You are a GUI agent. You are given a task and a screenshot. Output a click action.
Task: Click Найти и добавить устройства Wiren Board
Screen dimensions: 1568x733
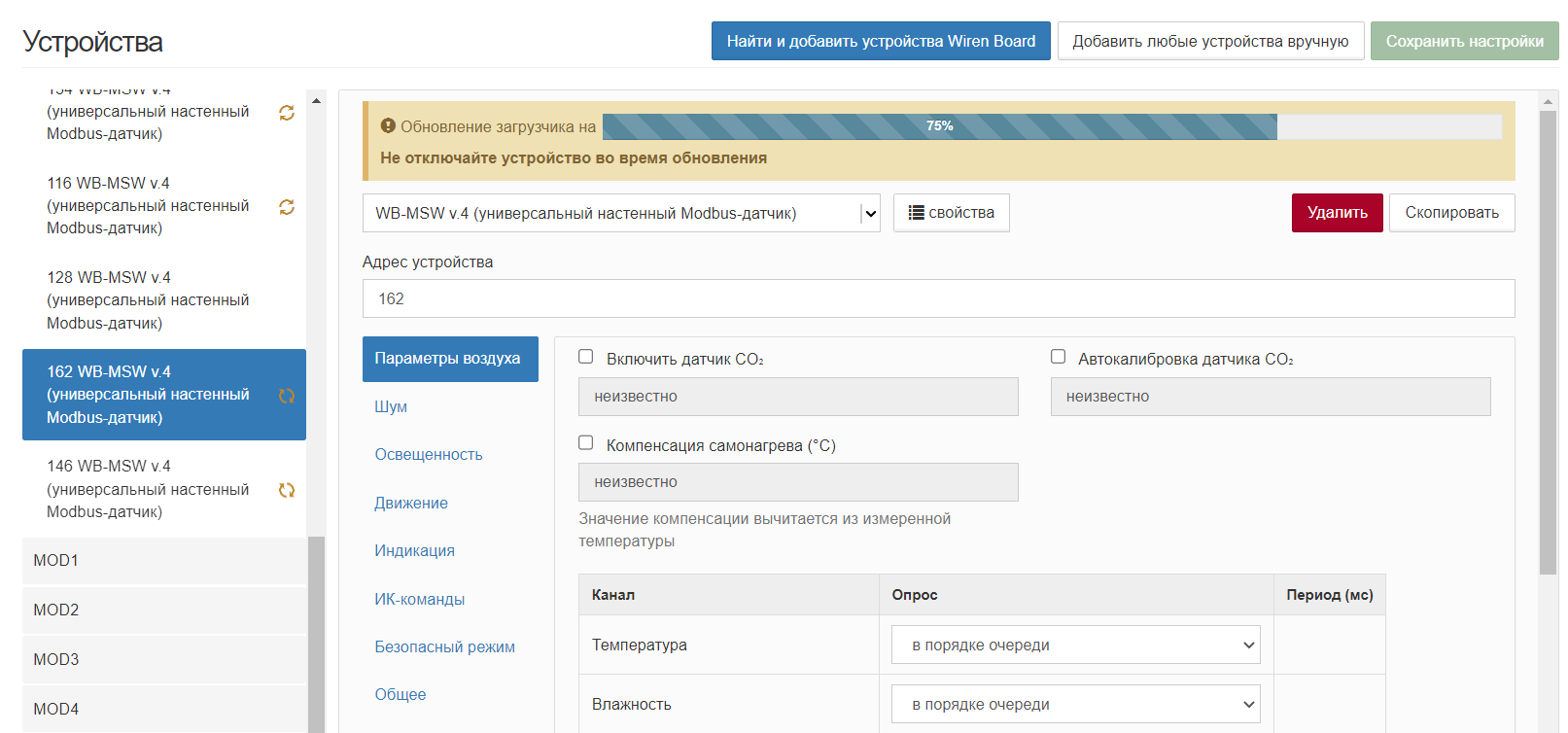pyautogui.click(x=881, y=41)
